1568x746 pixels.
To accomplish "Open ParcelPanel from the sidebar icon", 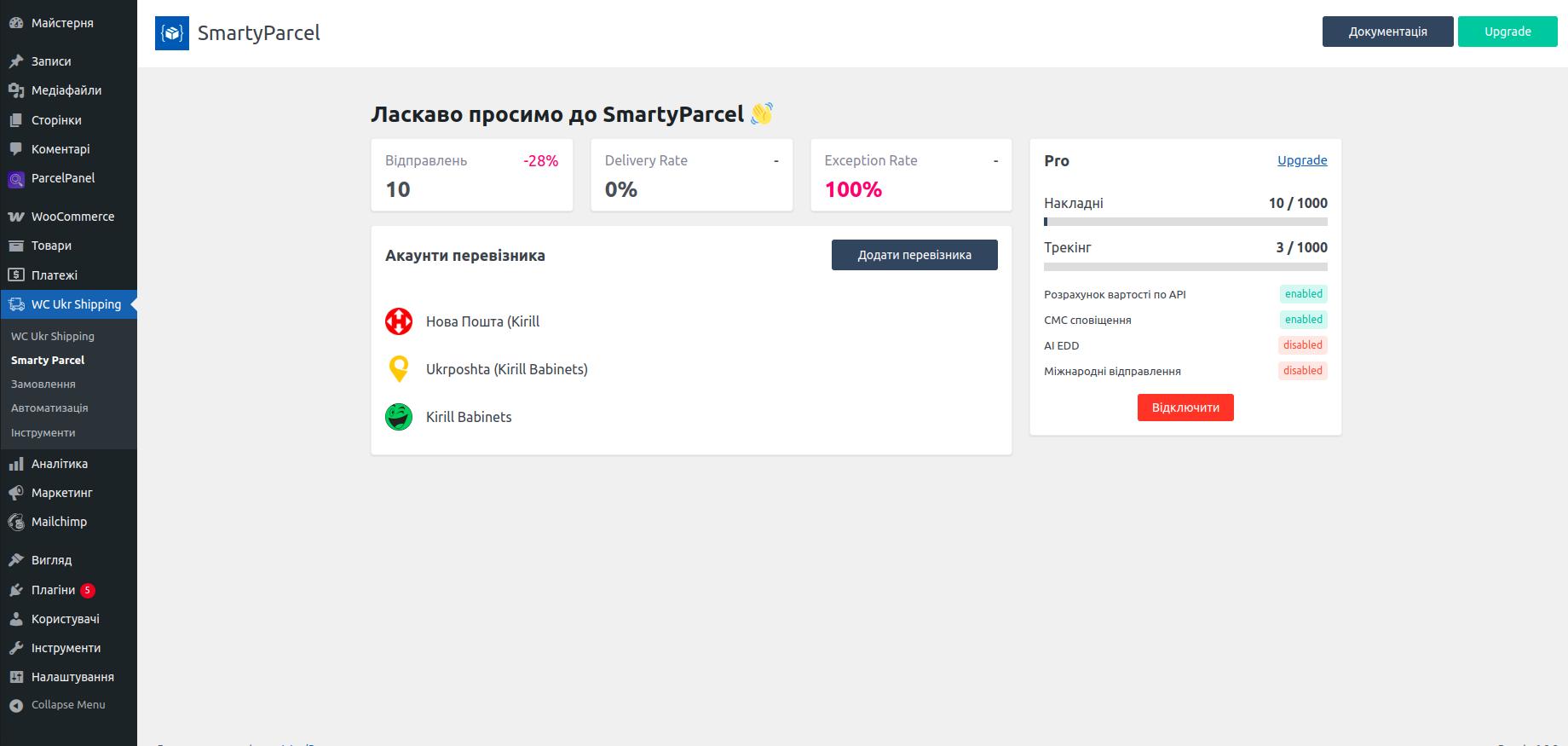I will [15, 179].
